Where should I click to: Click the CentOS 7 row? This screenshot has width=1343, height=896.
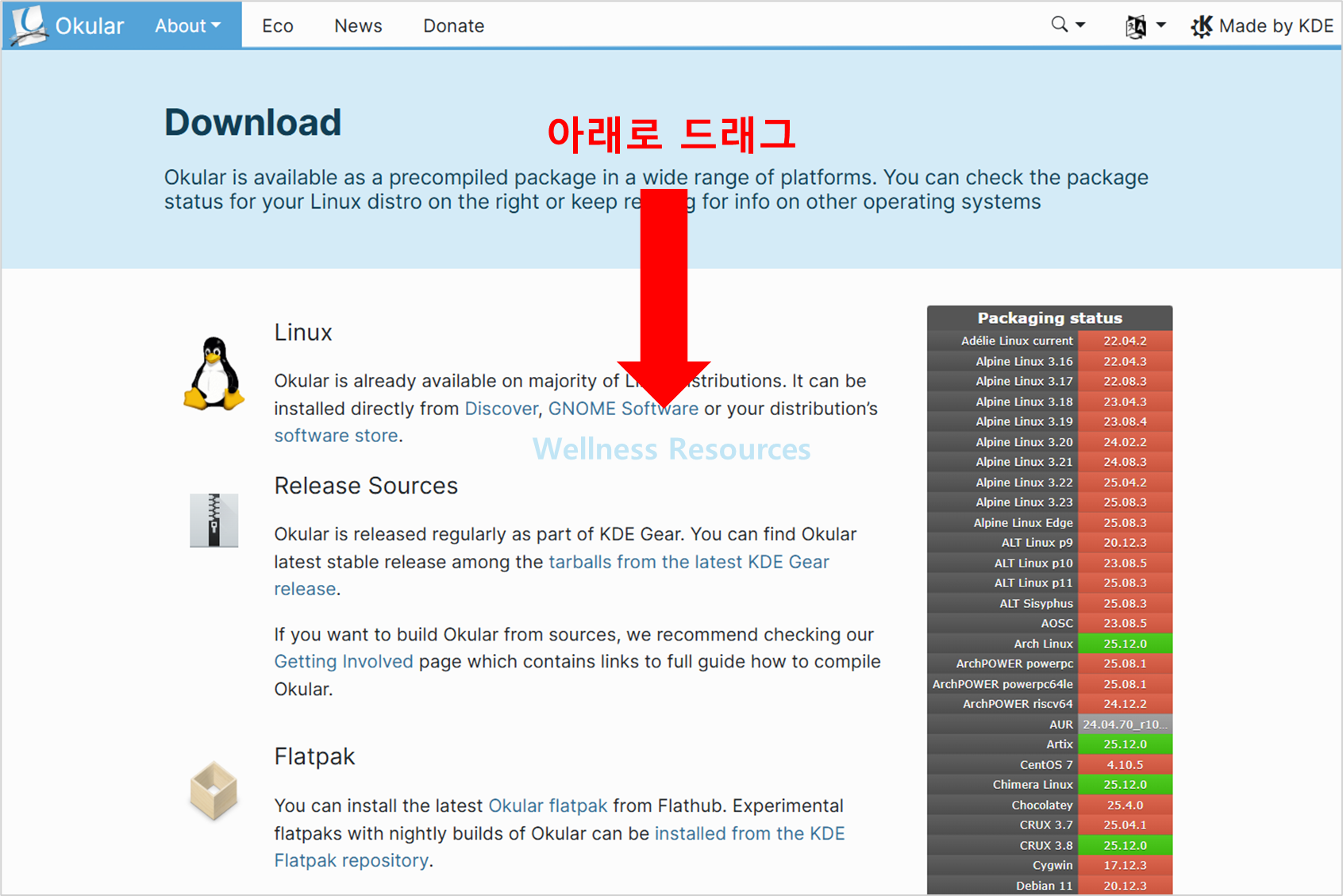(1049, 765)
